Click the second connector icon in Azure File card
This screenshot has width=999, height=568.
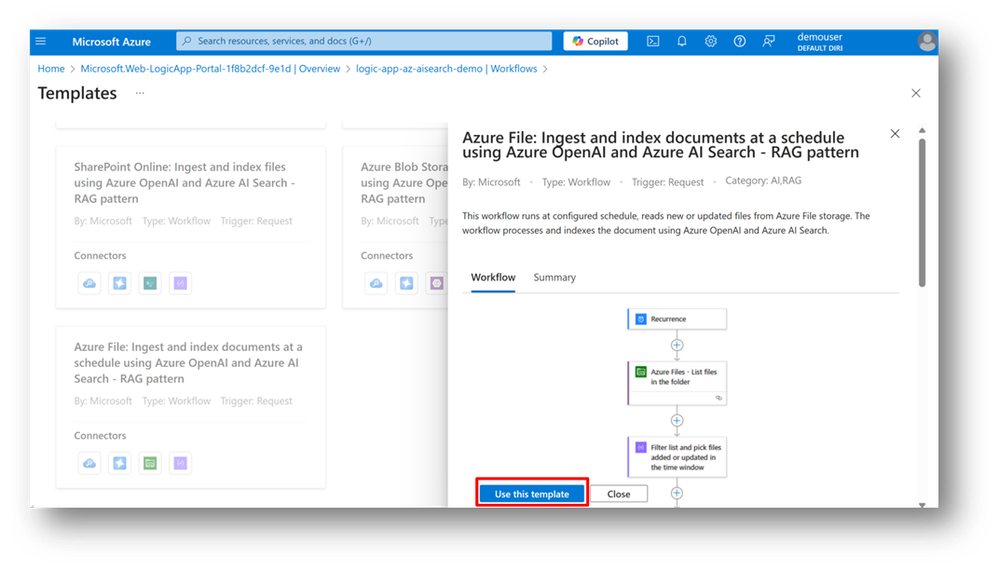coord(120,464)
